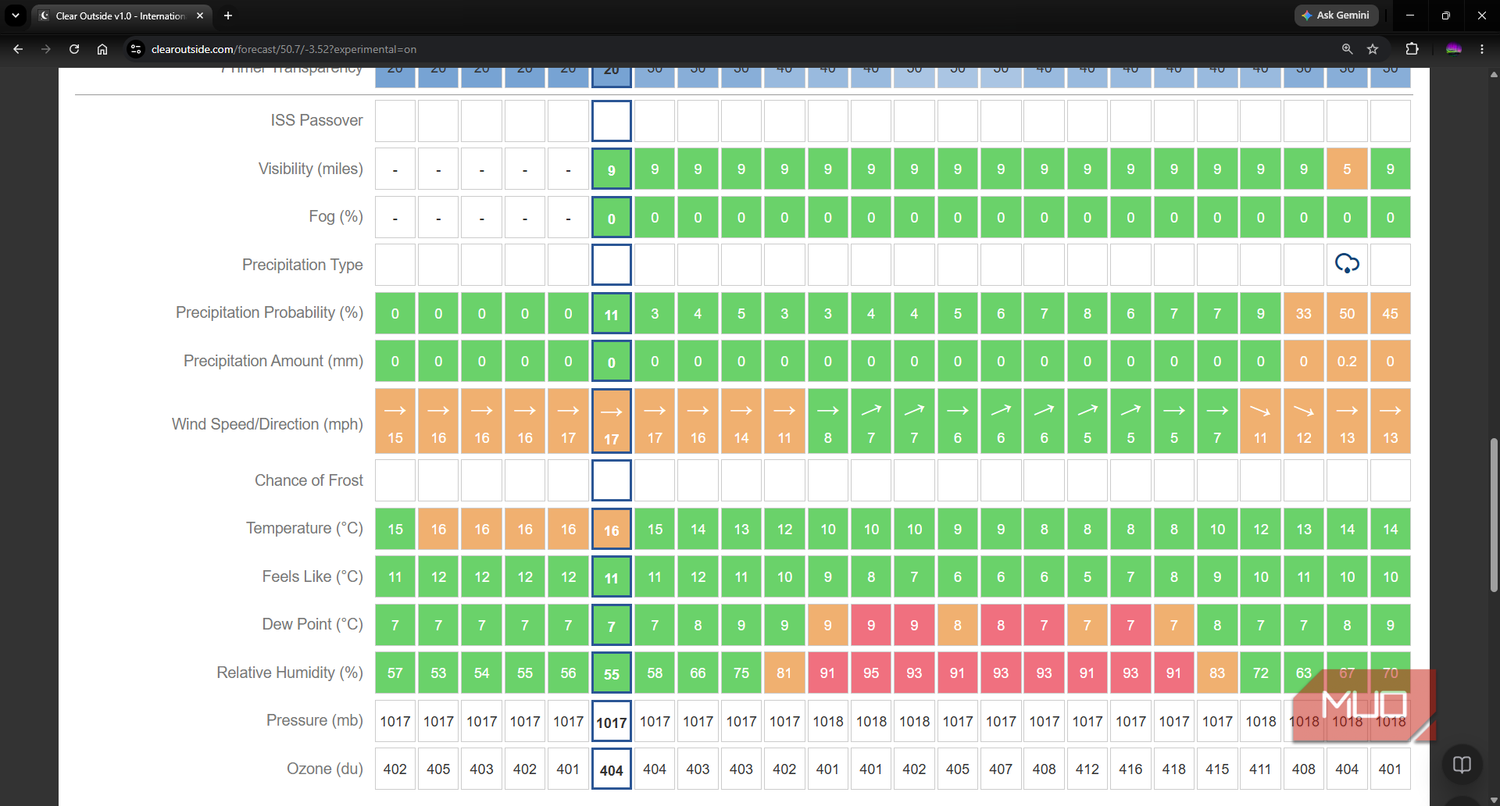Open the Chrome three-dot menu
1500x806 pixels.
point(1482,49)
